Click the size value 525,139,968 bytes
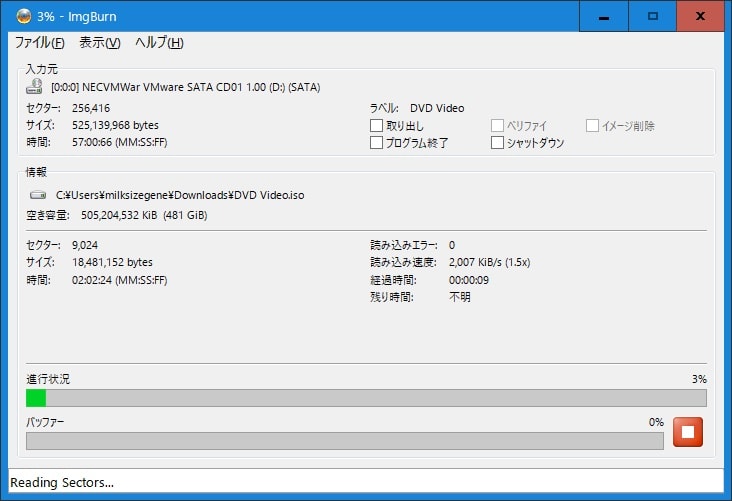This screenshot has height=501, width=732. [115, 125]
